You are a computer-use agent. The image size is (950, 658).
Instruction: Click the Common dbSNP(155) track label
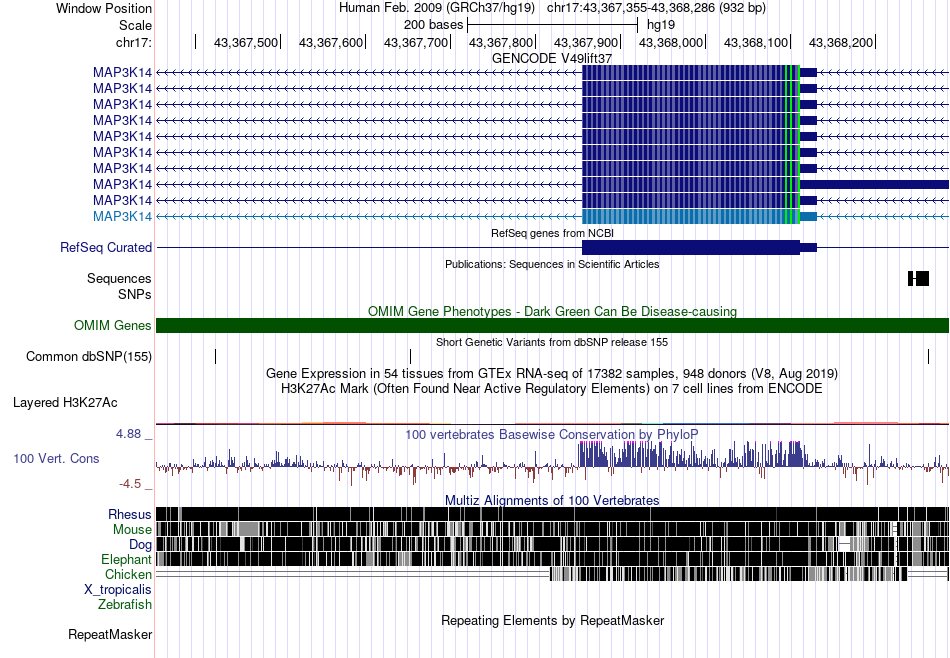[89, 356]
